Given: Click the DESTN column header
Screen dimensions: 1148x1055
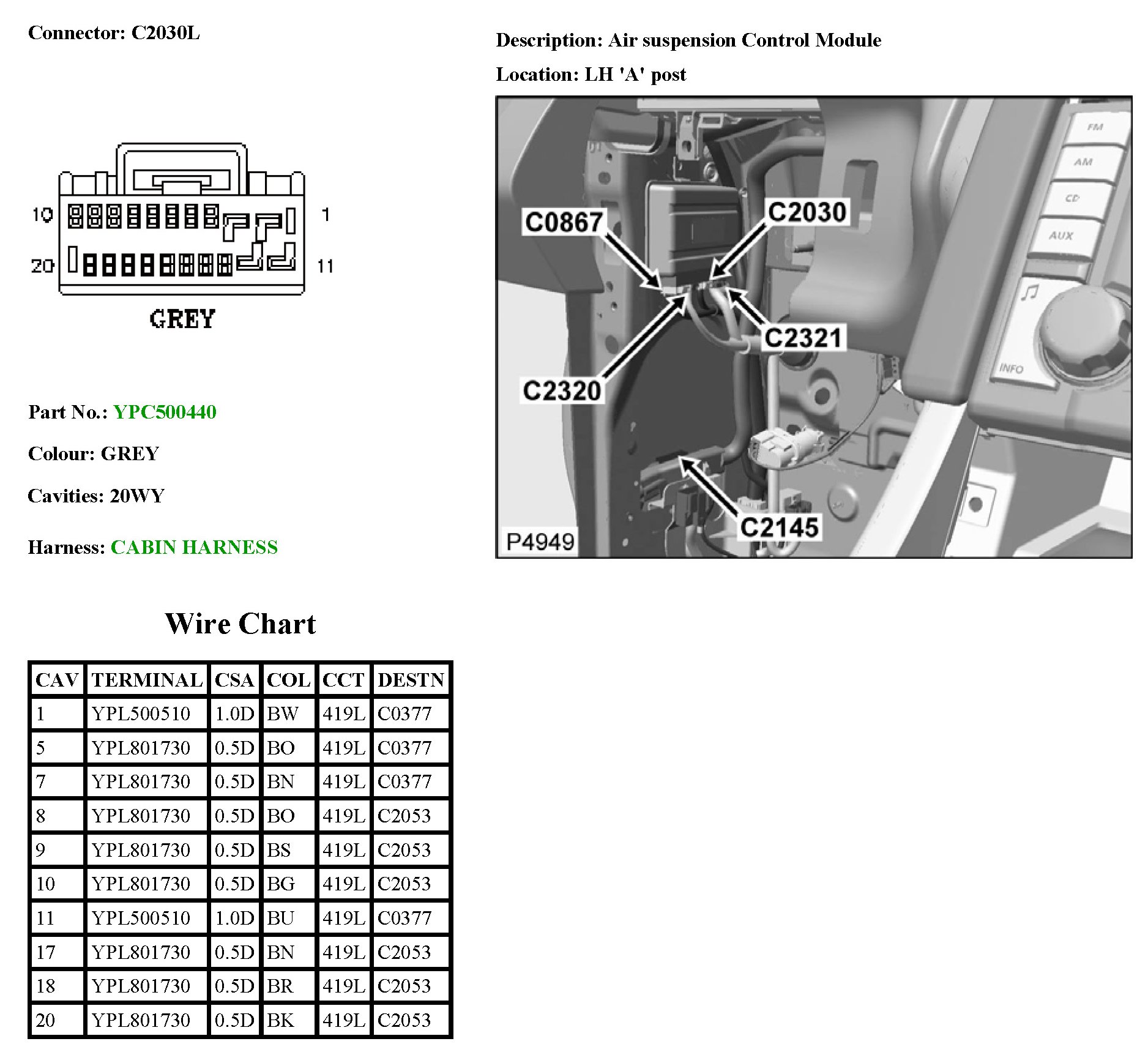Looking at the screenshot, I should tap(411, 680).
